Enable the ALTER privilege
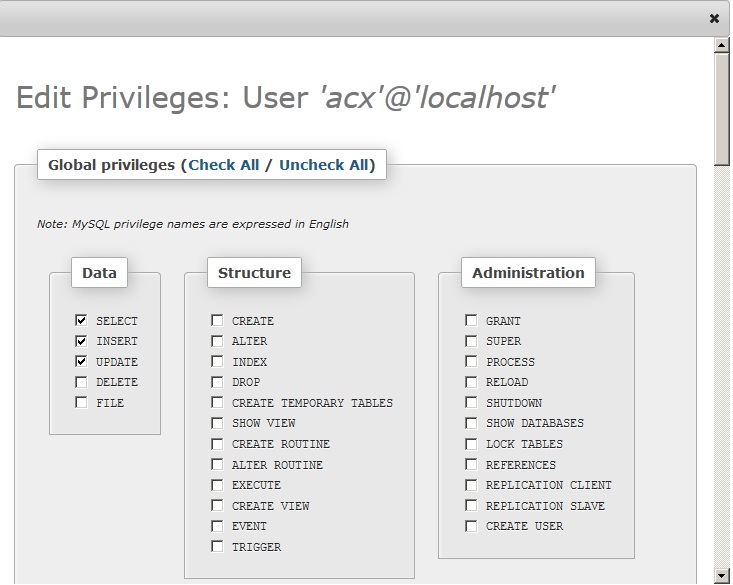The width and height of the screenshot is (733, 585). [x=217, y=341]
